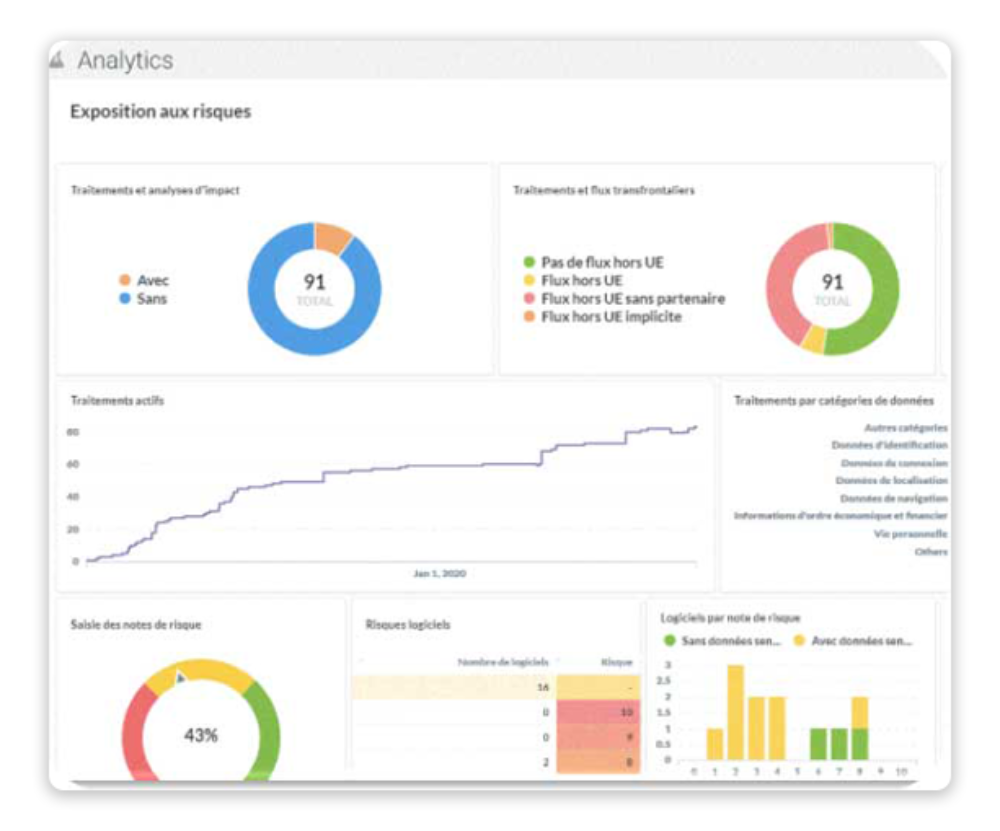Click the yellow Risque cell showing a dash
The width and height of the screenshot is (1000, 831).
[x=598, y=688]
